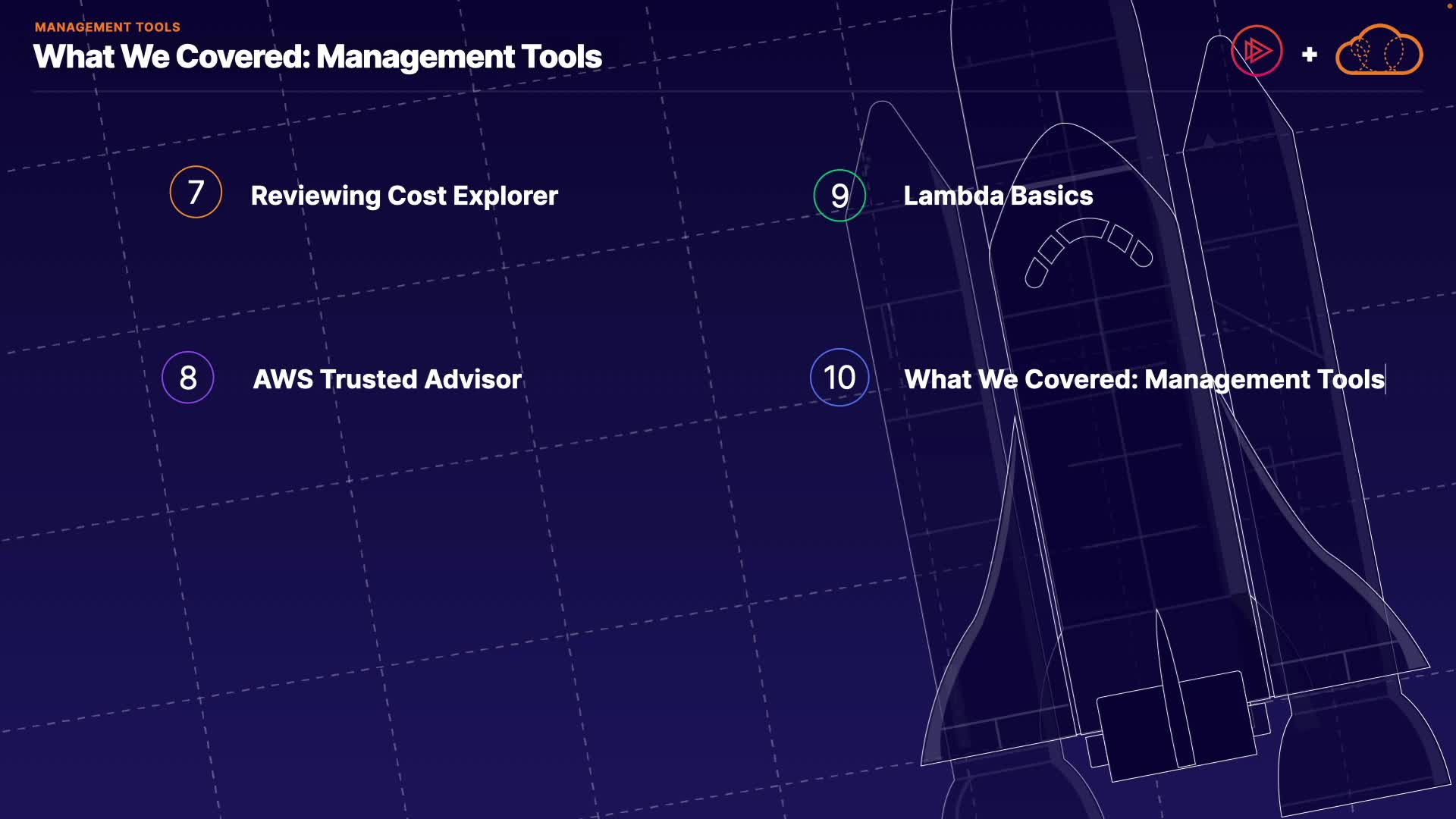Click the plus sign between the logos
Viewport: 1456px width, 819px height.
tap(1309, 55)
